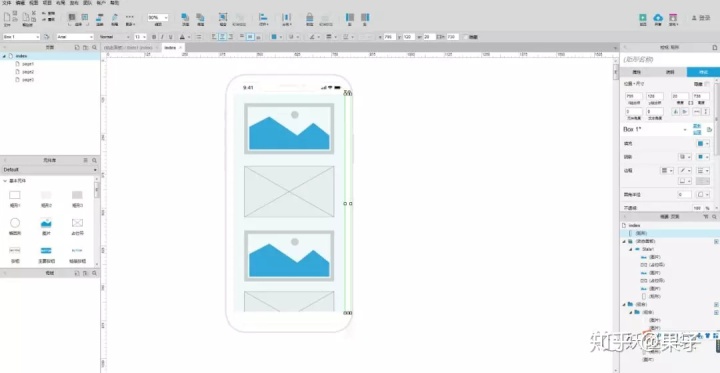Click the lock widget padlock icon
This screenshot has height=373, width=720.
(x=309, y=17)
